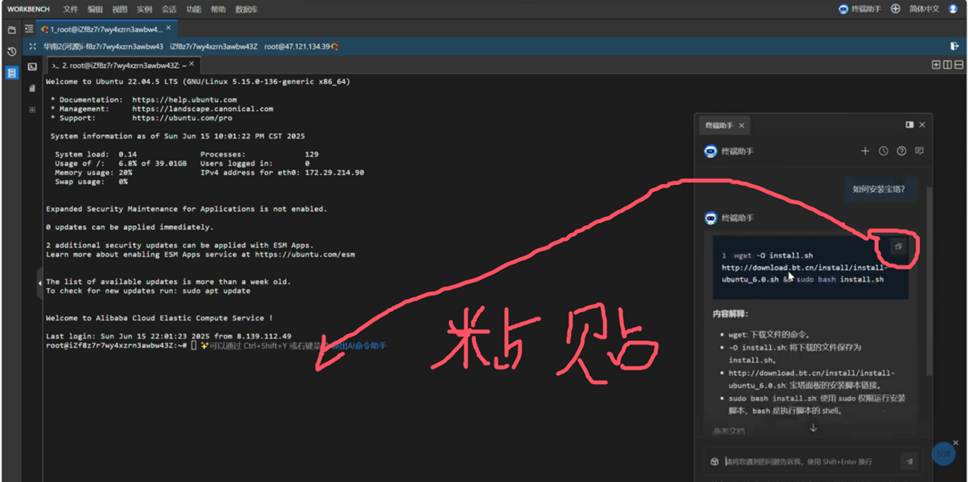Viewport: 968px width, 482px height.
Task: Close the 终端助手 tab in assistant panel
Action: [742, 126]
